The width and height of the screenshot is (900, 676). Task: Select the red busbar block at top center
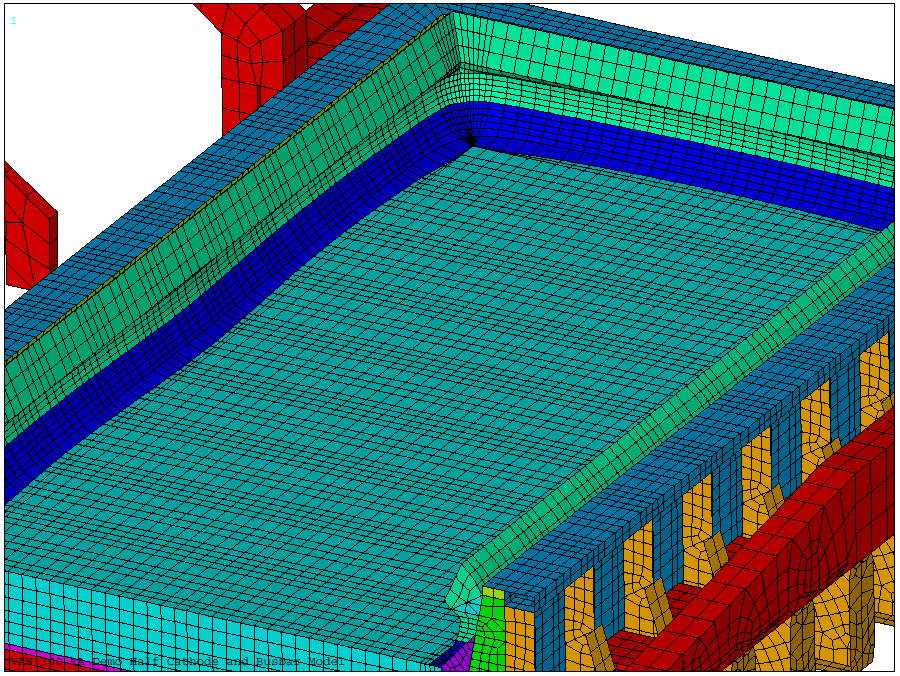coord(255,50)
